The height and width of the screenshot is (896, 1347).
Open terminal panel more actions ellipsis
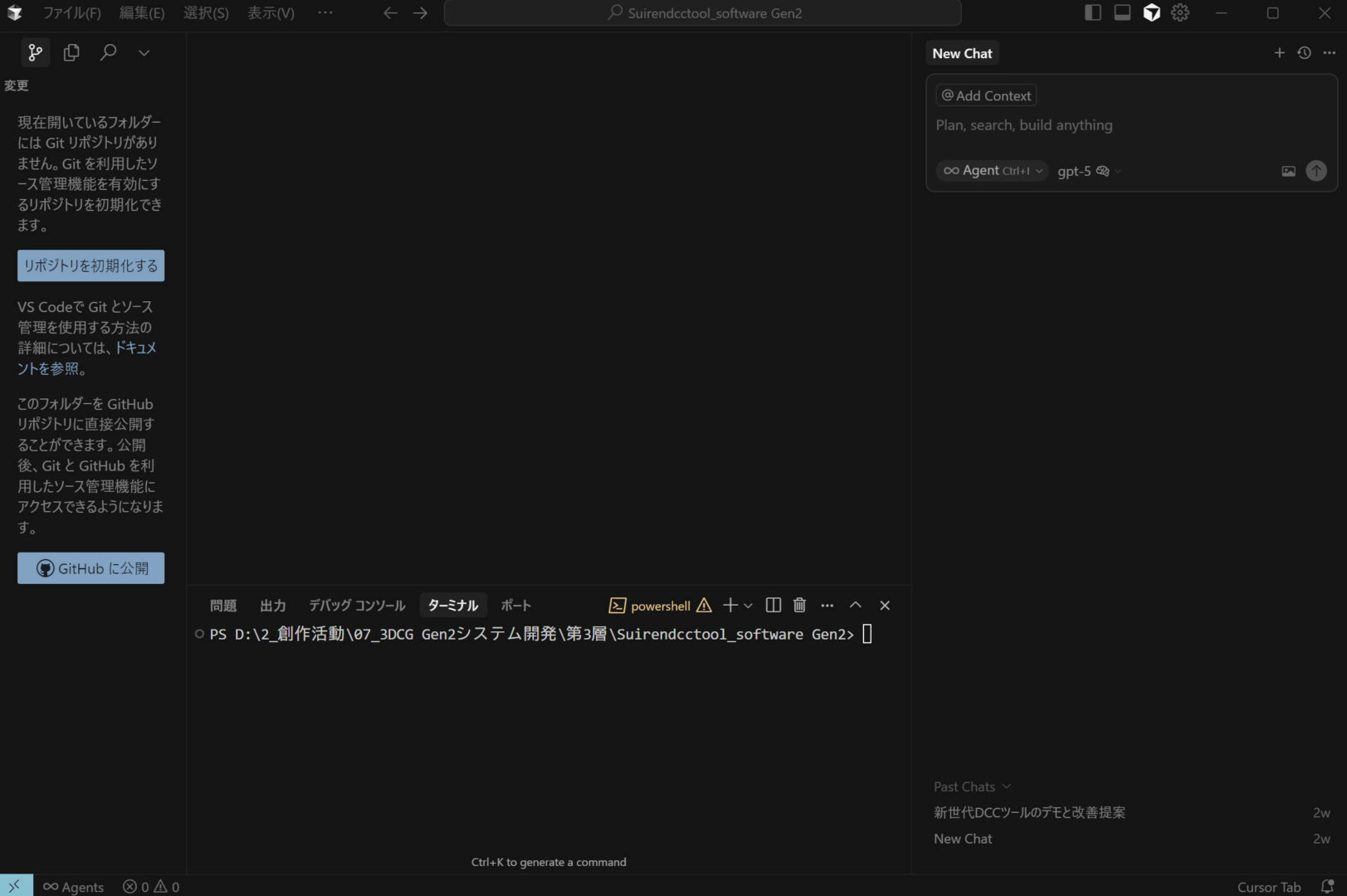tap(827, 606)
